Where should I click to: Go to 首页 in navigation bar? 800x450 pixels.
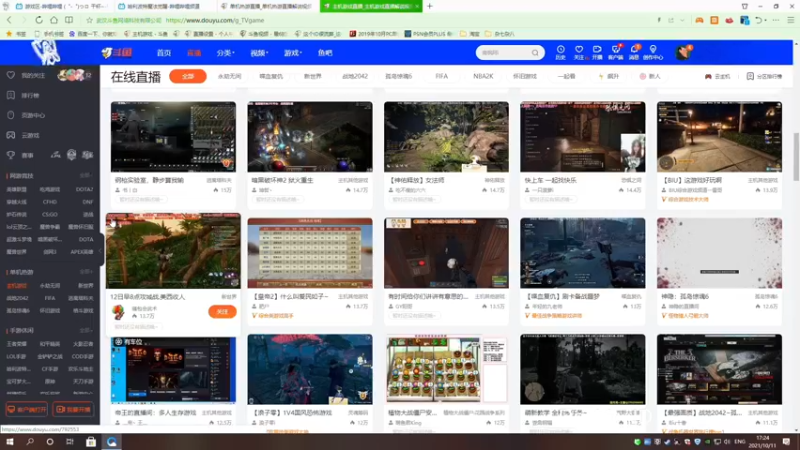[164, 53]
